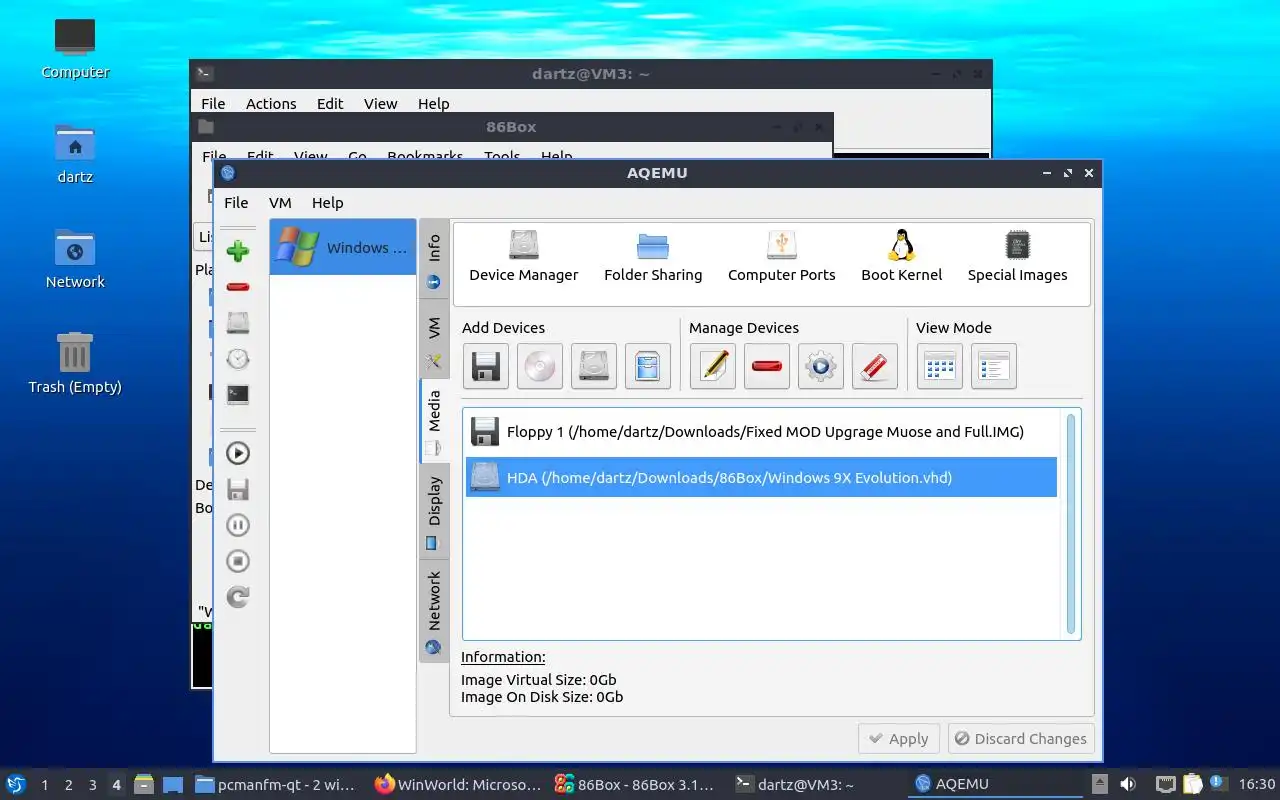This screenshot has height=800, width=1280.
Task: Add a floppy device under Add Devices
Action: pos(486,366)
